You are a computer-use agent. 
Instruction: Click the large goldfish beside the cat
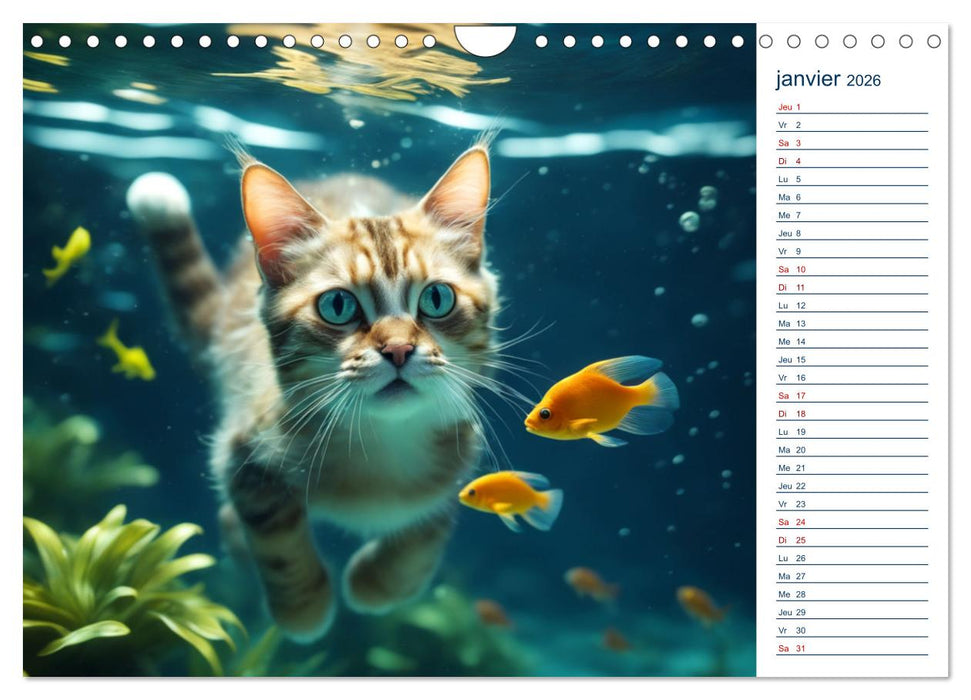click(x=593, y=405)
